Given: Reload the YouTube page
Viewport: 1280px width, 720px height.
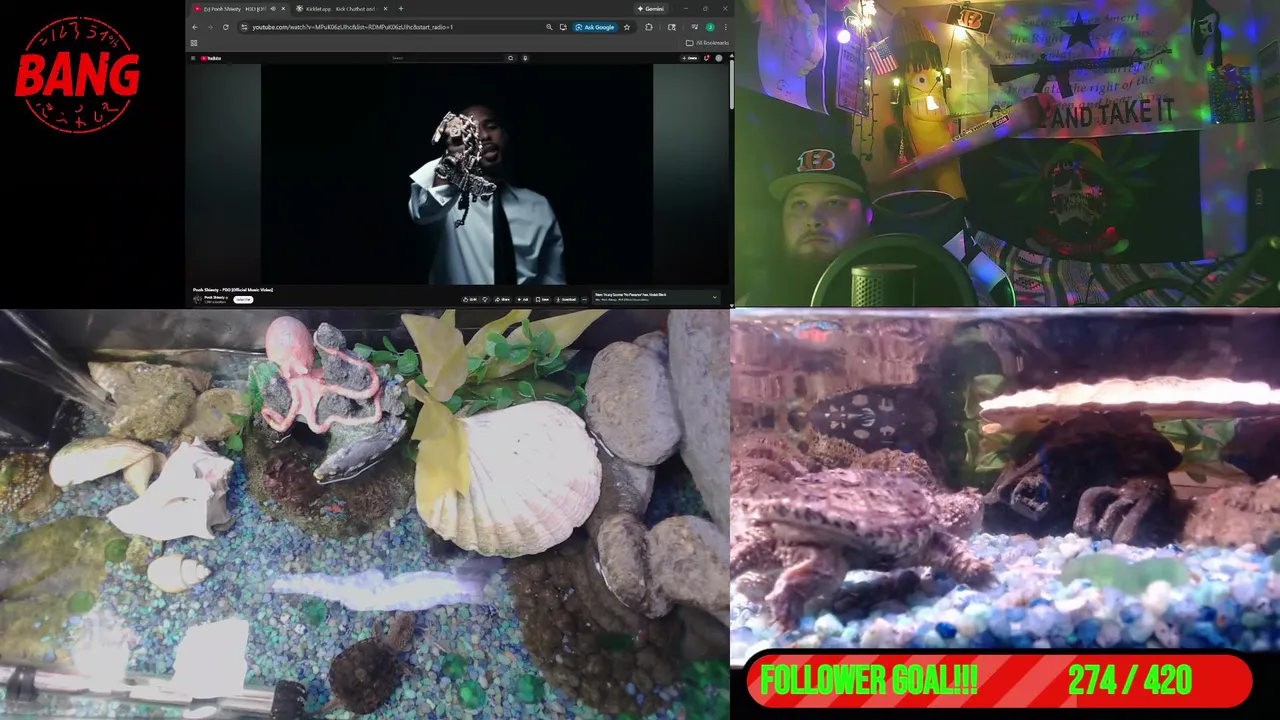Looking at the screenshot, I should point(226,27).
